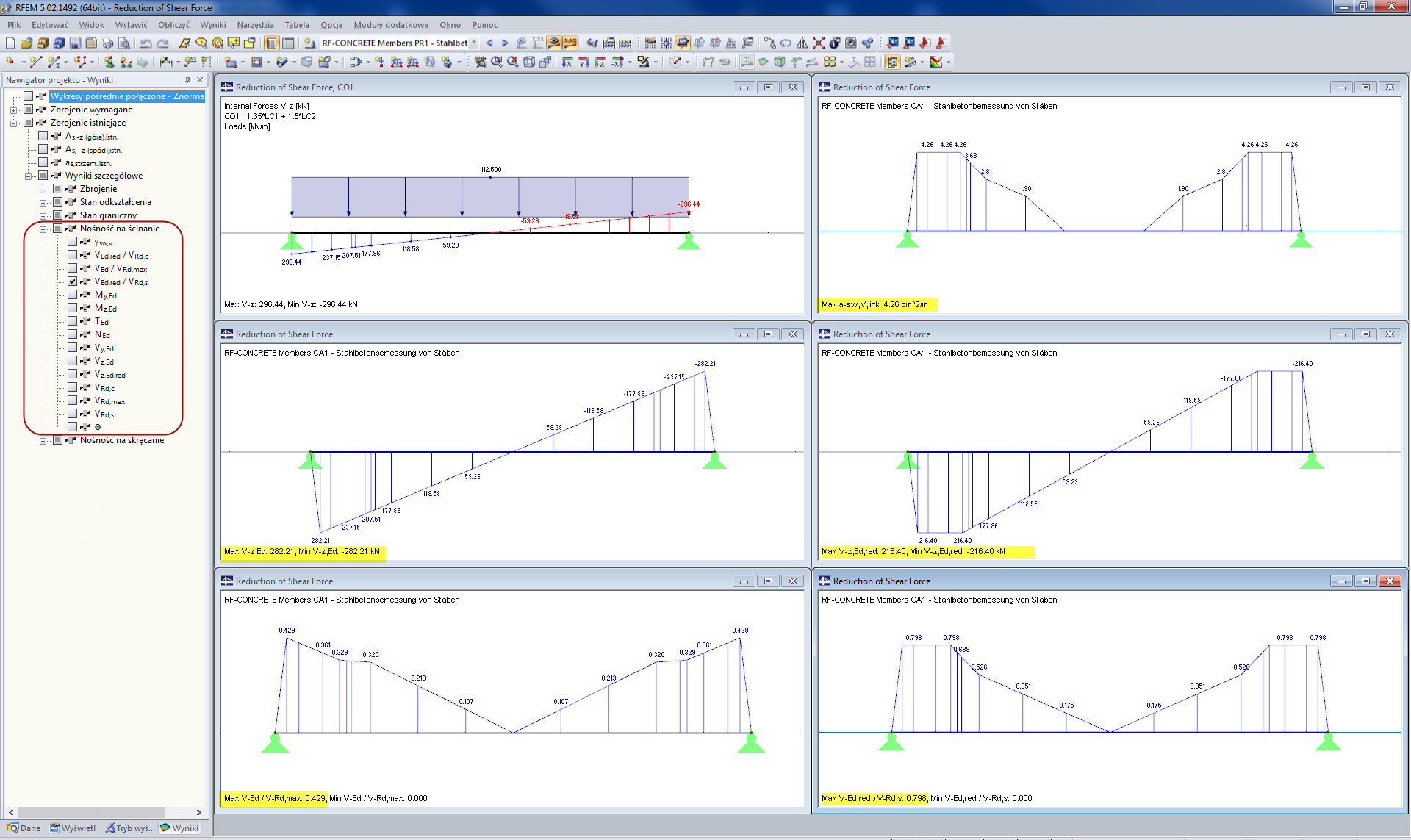Enable the VRd,max result checkbox
The height and width of the screenshot is (840, 1411).
72,401
